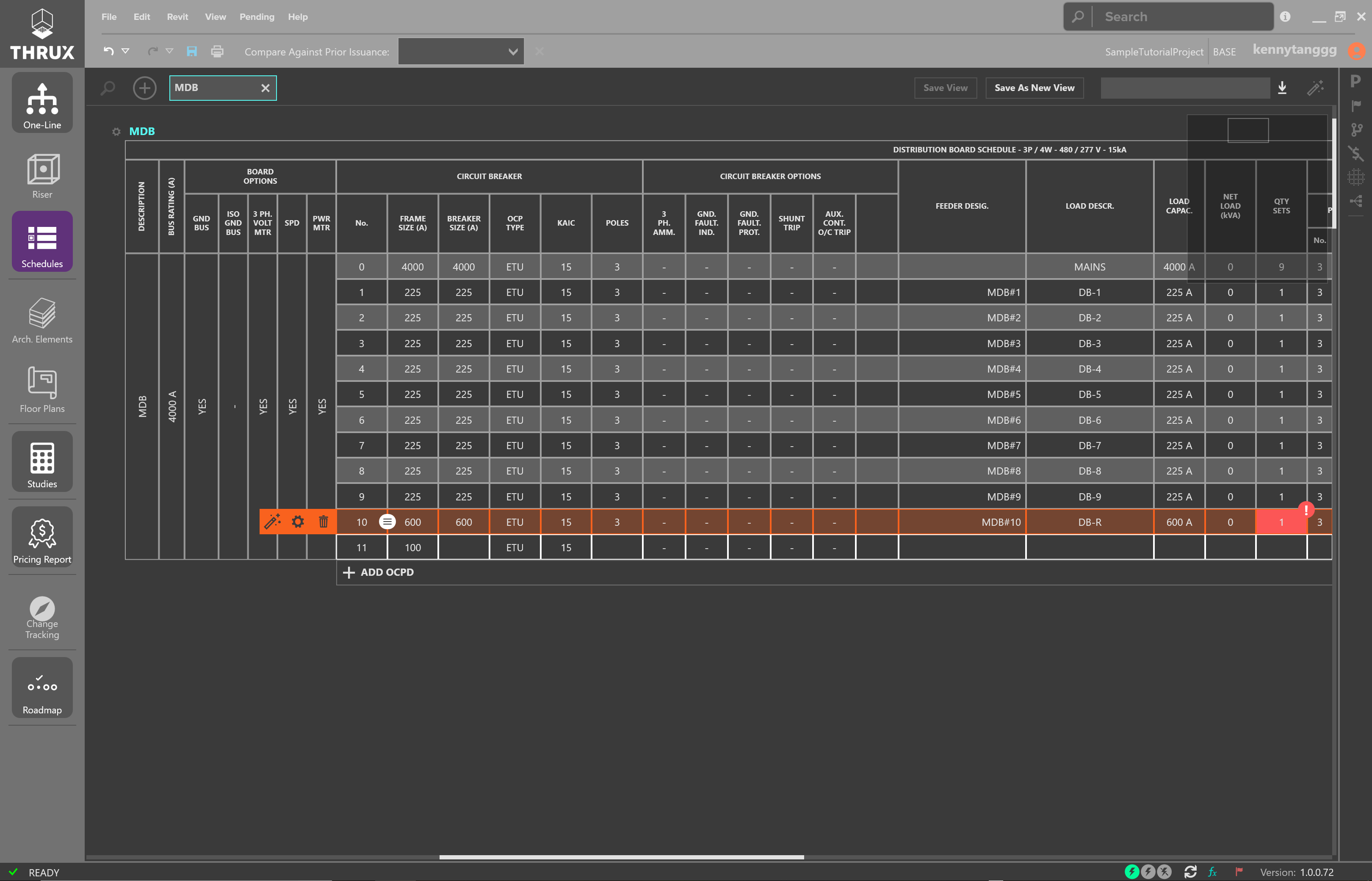
Task: Click the fx formula icon in status bar
Action: click(x=1212, y=872)
